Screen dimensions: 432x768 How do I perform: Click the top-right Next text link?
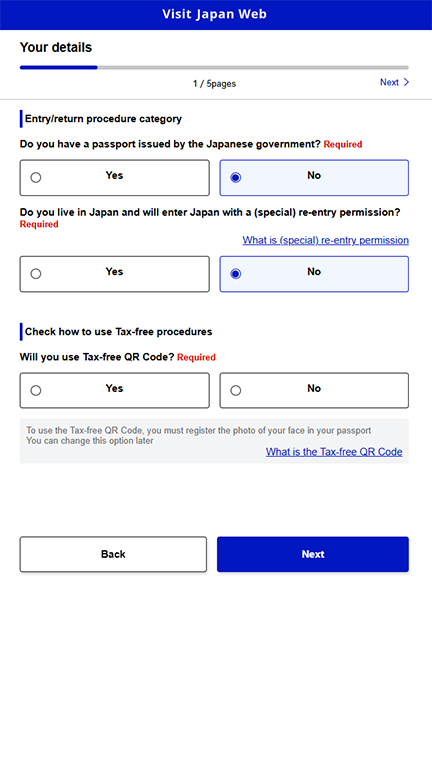pyautogui.click(x=389, y=82)
